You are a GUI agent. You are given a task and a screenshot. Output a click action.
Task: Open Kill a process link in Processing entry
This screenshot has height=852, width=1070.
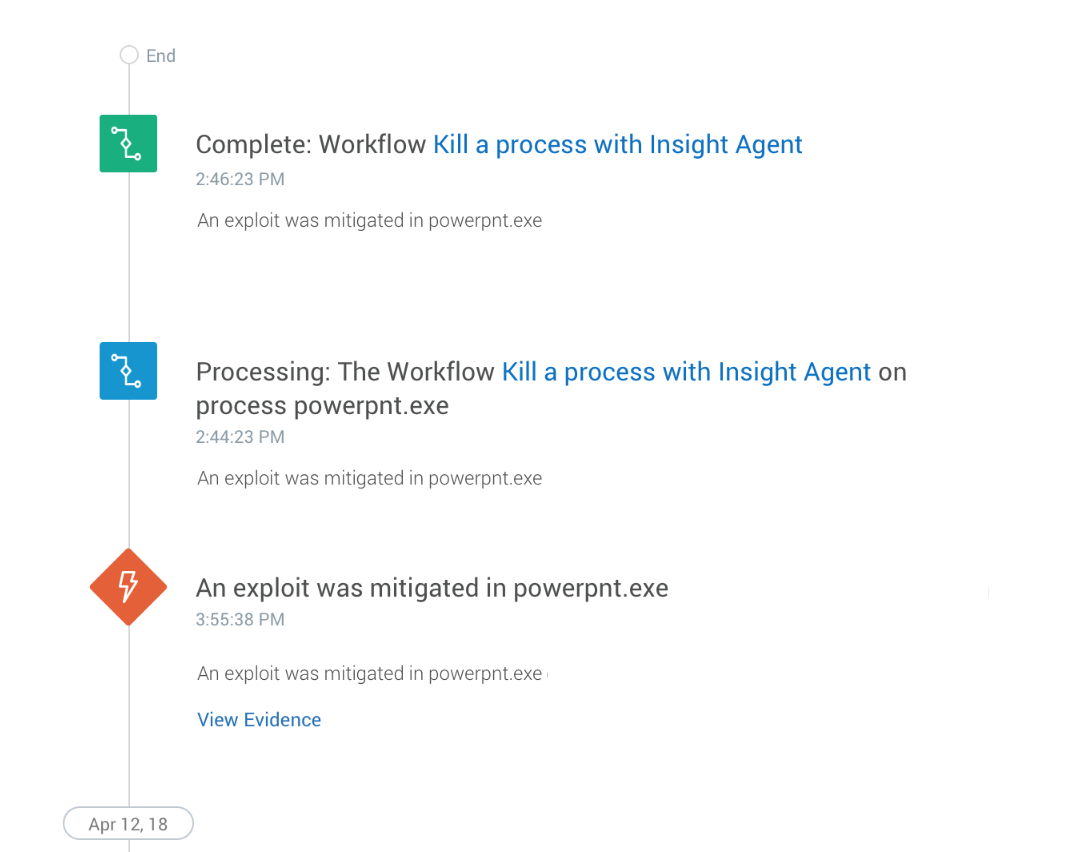pos(686,372)
